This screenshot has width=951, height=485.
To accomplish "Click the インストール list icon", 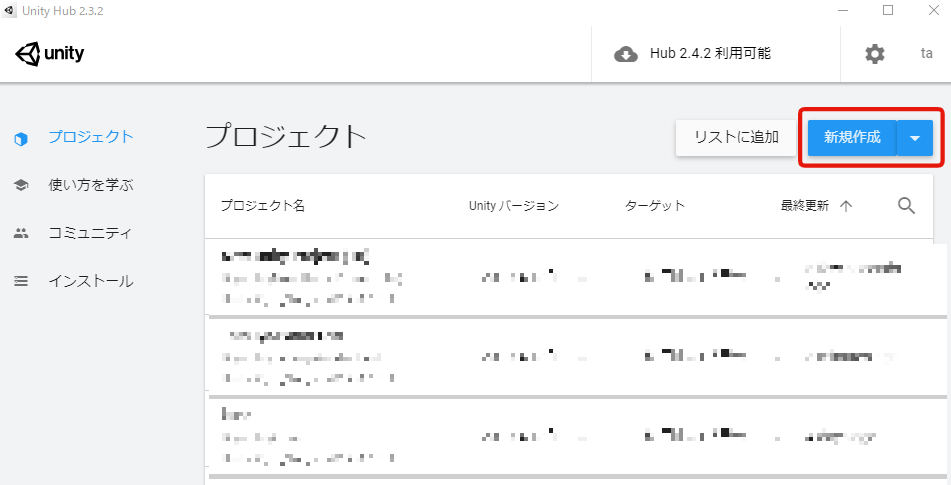I will (21, 281).
